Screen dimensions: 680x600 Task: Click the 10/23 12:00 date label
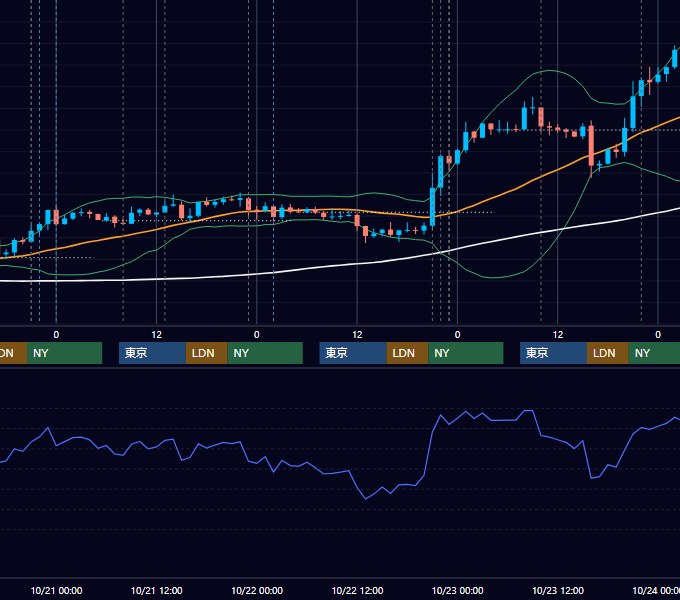click(558, 590)
